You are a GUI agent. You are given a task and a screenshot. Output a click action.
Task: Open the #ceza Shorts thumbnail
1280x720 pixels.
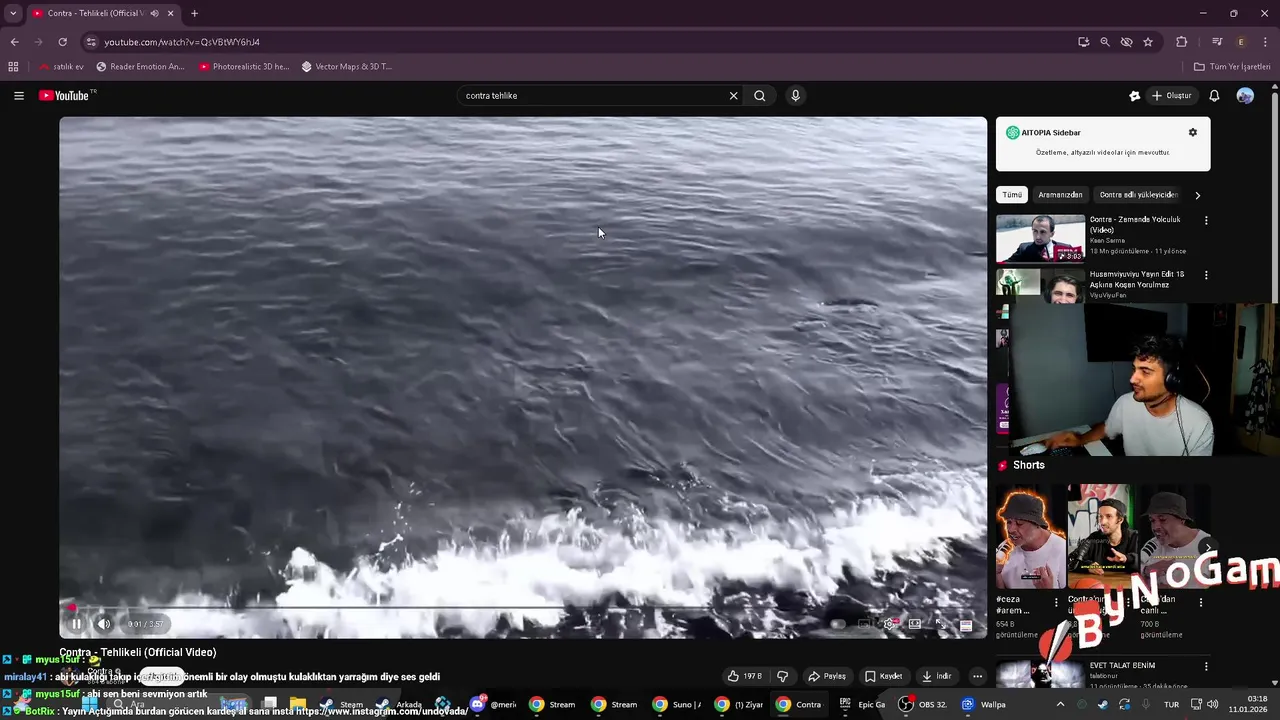coord(1030,537)
